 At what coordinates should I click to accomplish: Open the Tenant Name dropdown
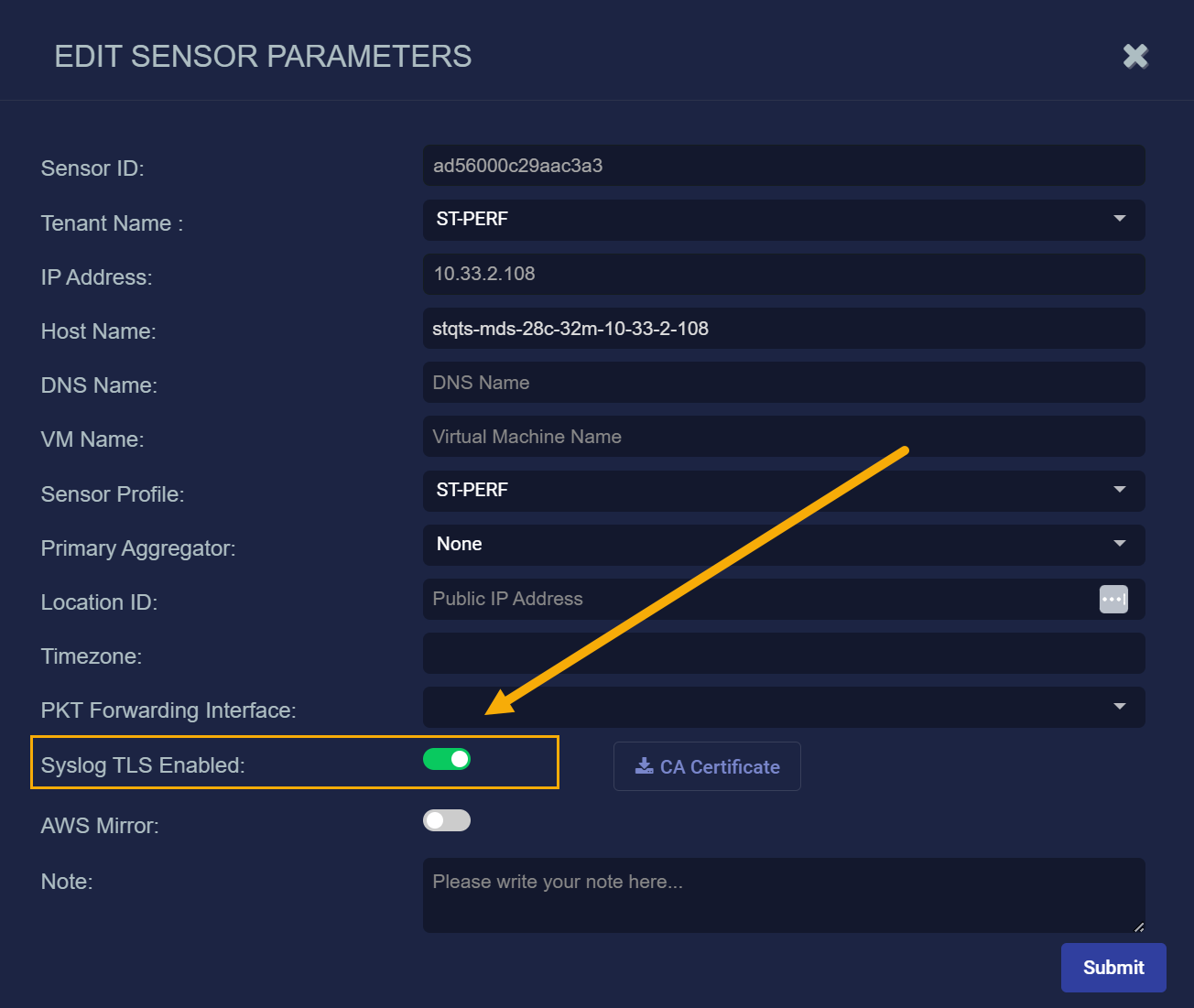coord(784,220)
